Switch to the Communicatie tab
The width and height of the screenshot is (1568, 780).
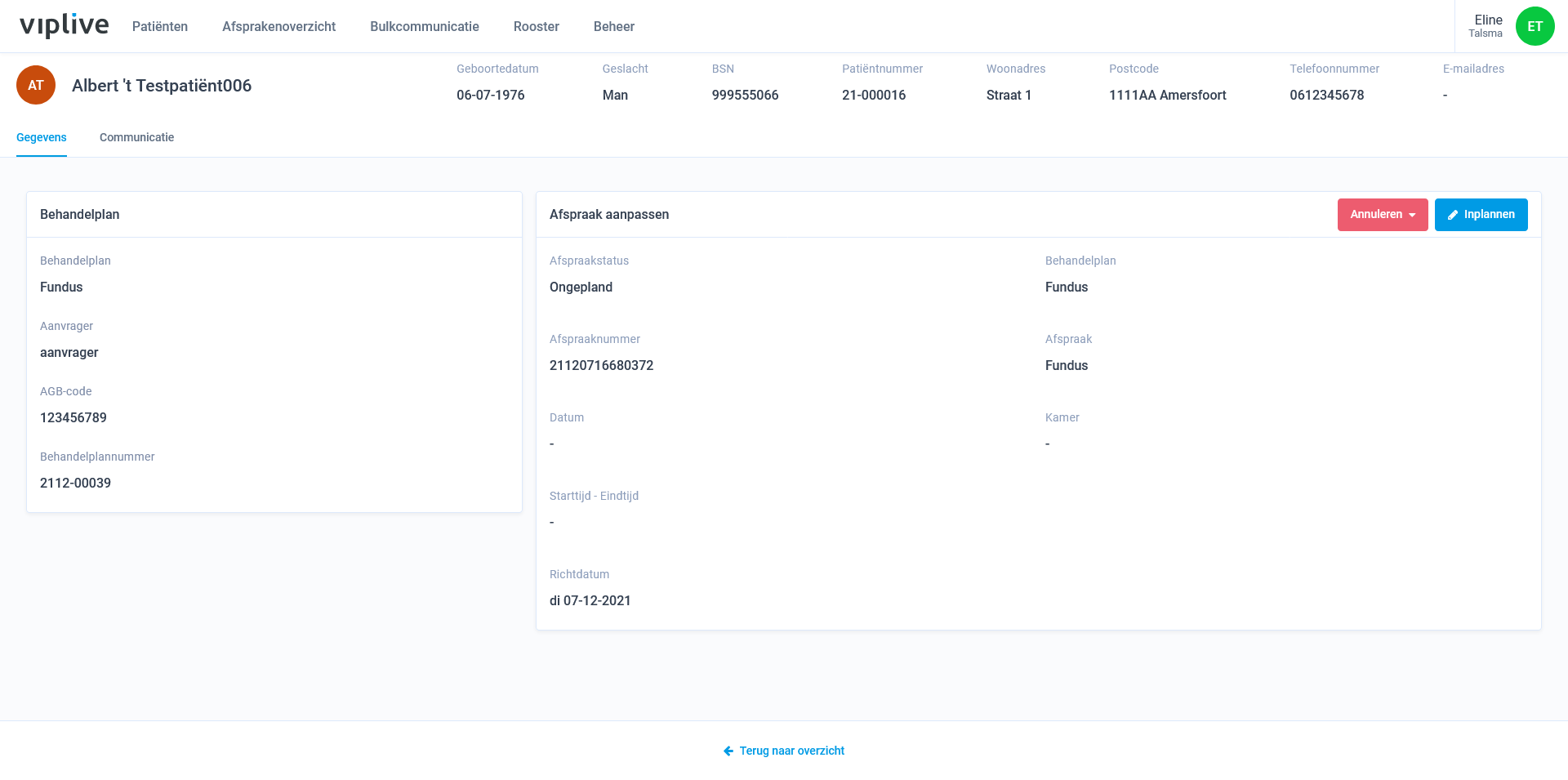click(136, 137)
